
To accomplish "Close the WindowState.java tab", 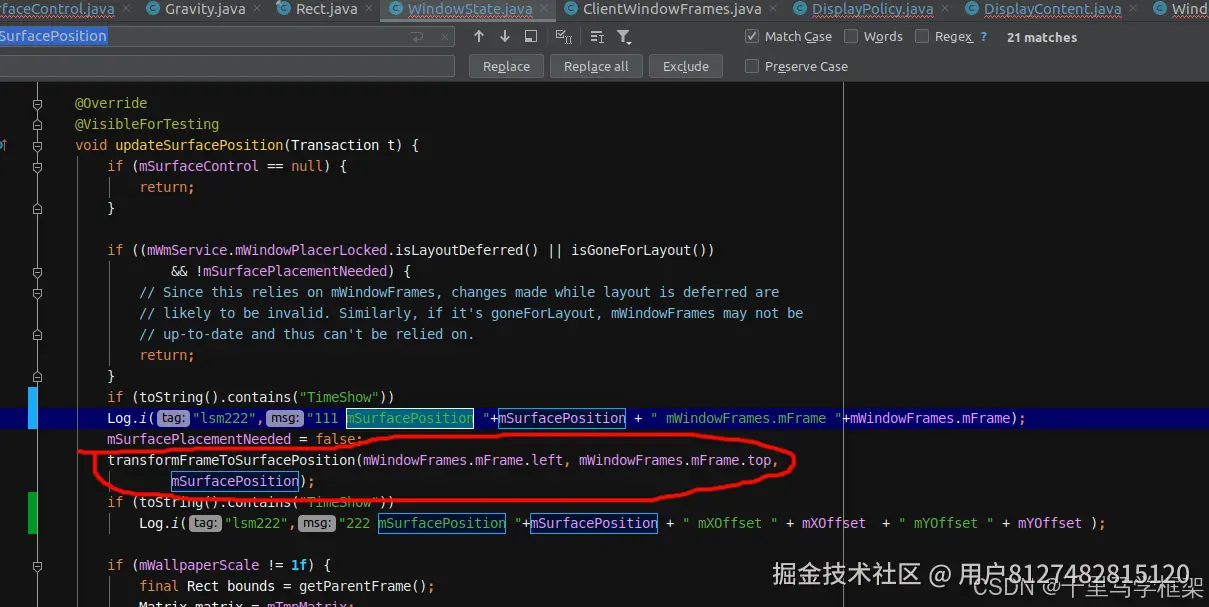I will (543, 9).
